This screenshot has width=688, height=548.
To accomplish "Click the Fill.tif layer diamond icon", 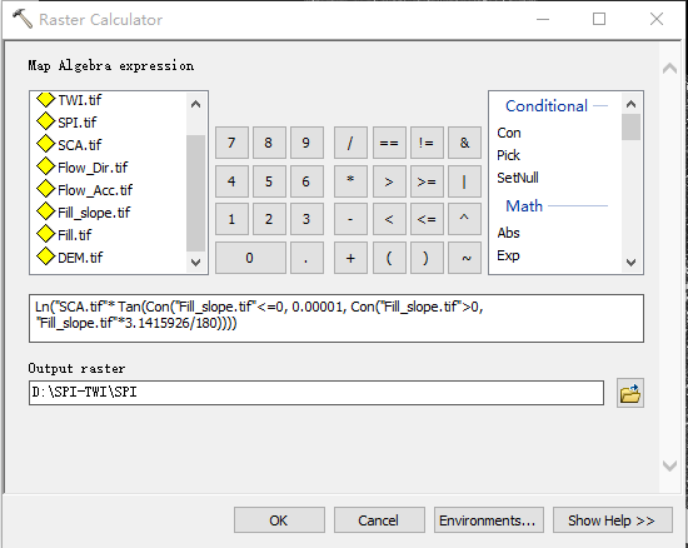I will [46, 234].
